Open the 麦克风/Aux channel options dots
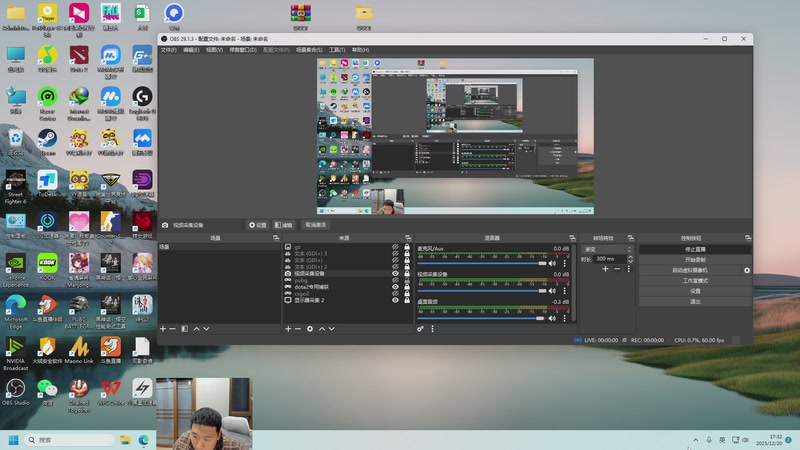The width and height of the screenshot is (800, 450). coord(564,263)
